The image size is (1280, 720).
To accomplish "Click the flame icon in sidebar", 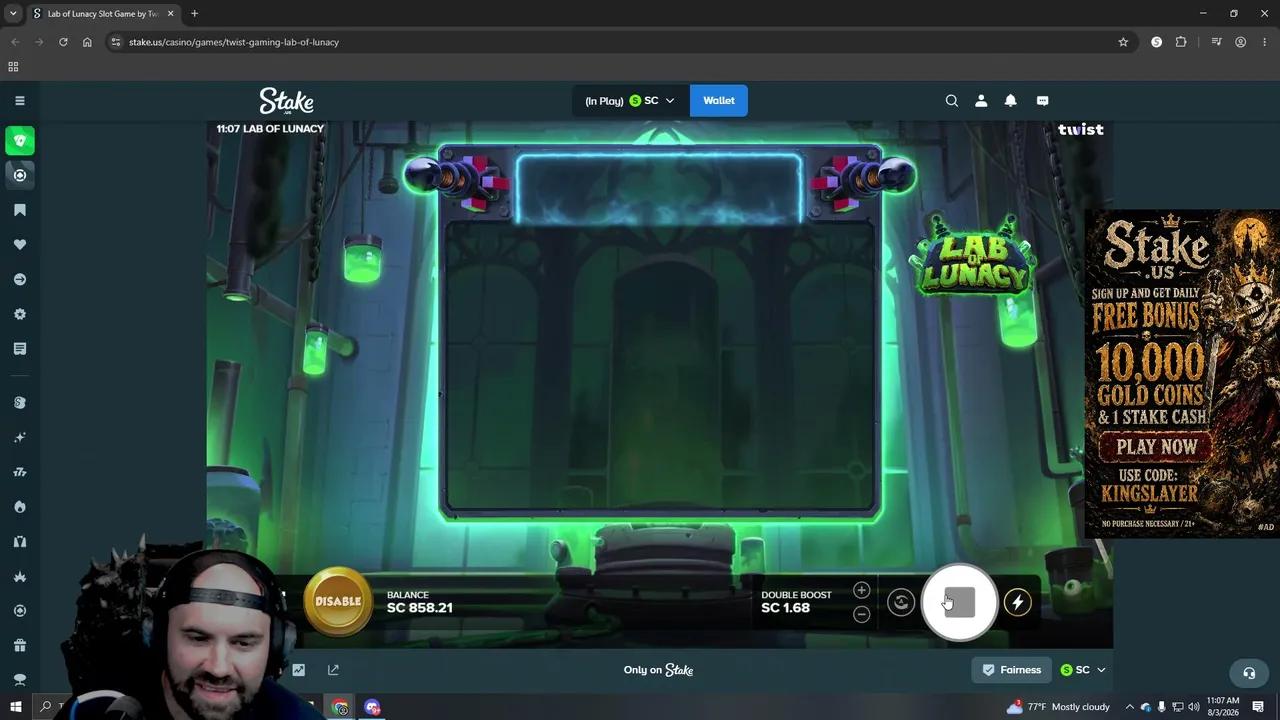I will pyautogui.click(x=20, y=507).
